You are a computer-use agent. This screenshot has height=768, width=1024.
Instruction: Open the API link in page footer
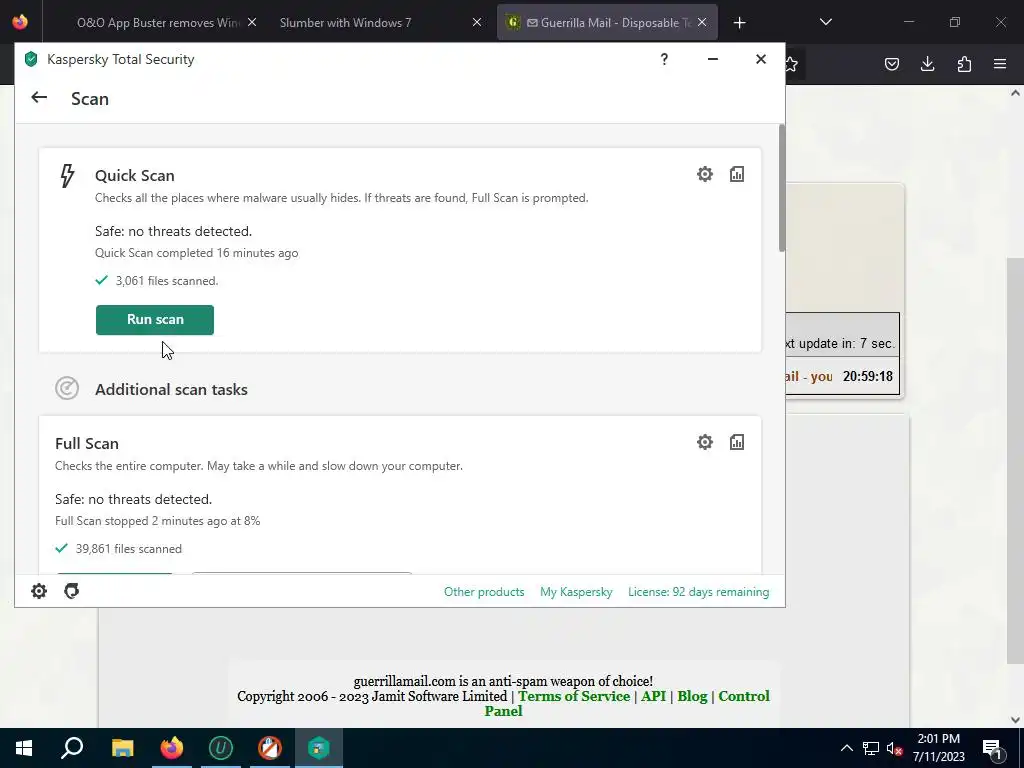pos(653,696)
